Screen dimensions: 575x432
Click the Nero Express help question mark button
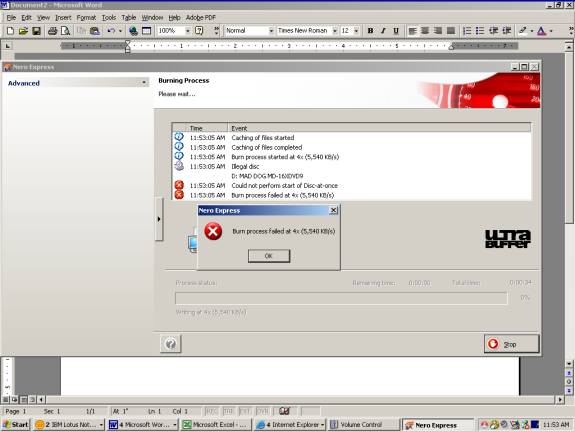[171, 344]
